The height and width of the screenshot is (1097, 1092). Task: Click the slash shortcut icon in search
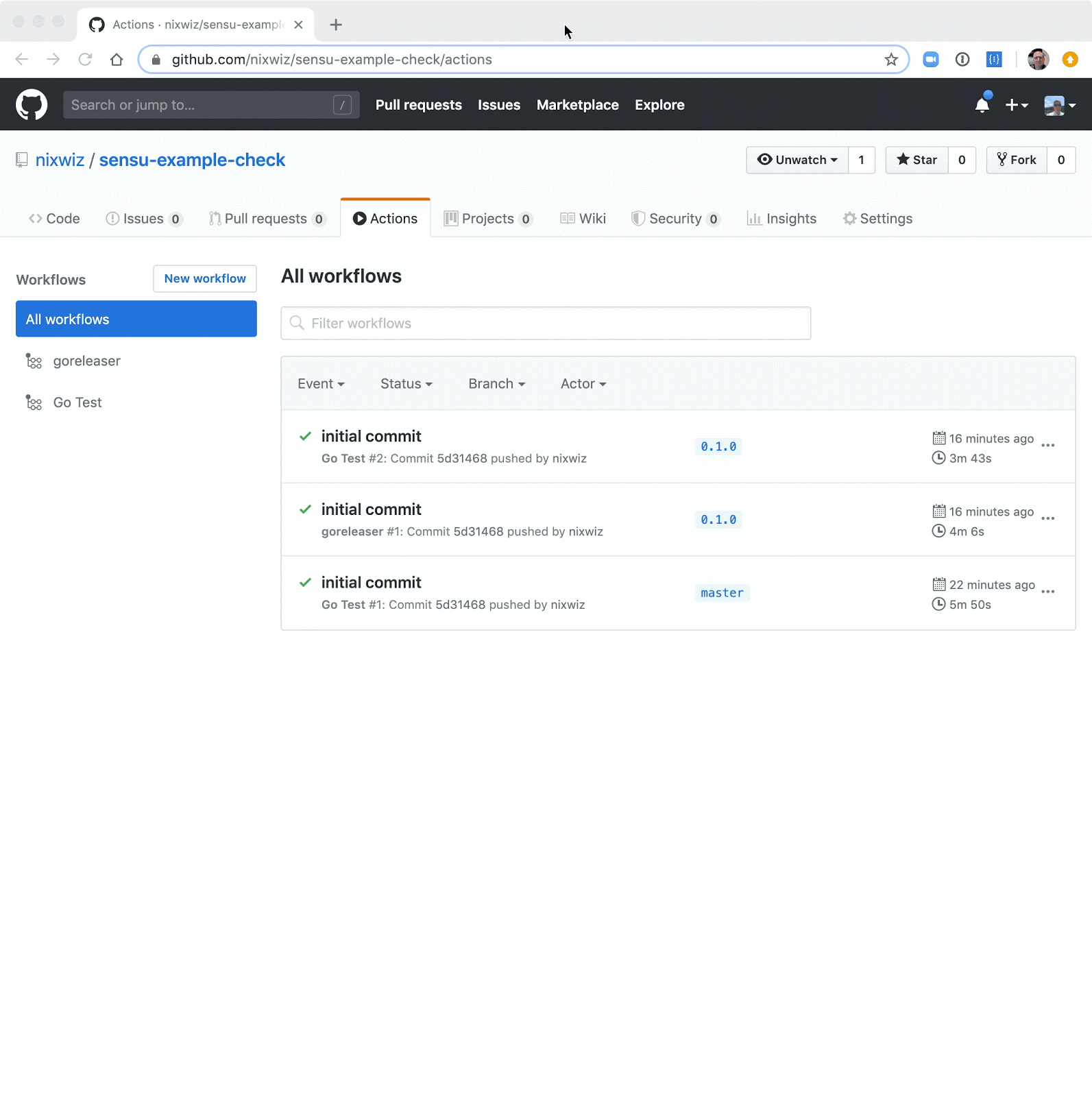pos(342,105)
